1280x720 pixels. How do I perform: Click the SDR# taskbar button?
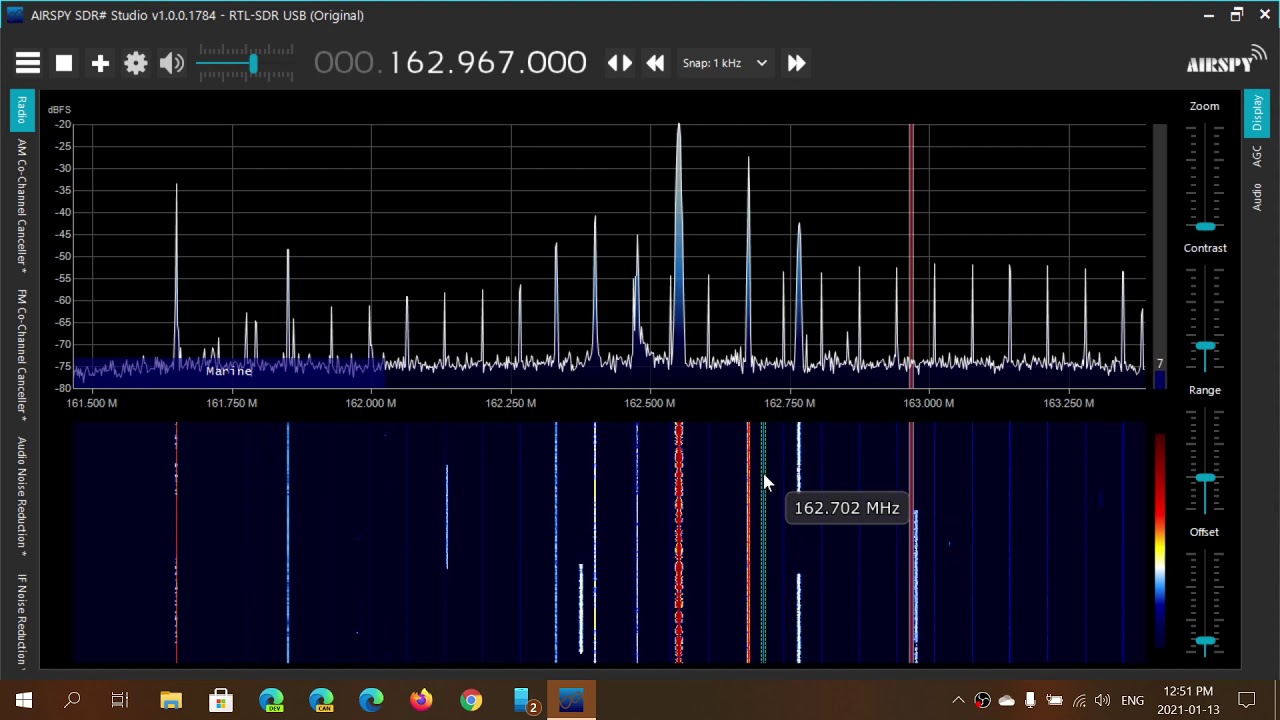pos(571,700)
